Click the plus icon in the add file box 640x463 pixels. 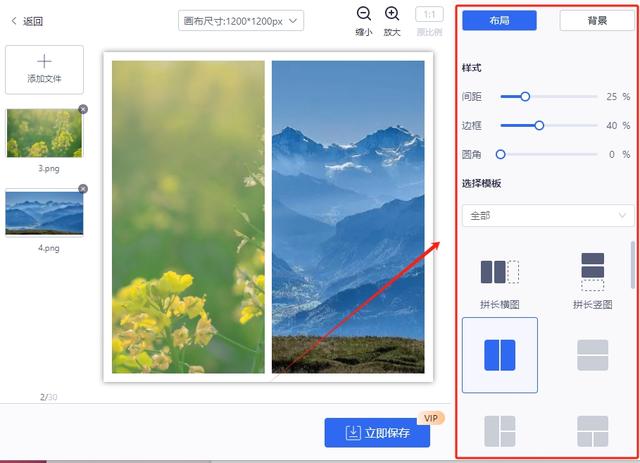44,61
